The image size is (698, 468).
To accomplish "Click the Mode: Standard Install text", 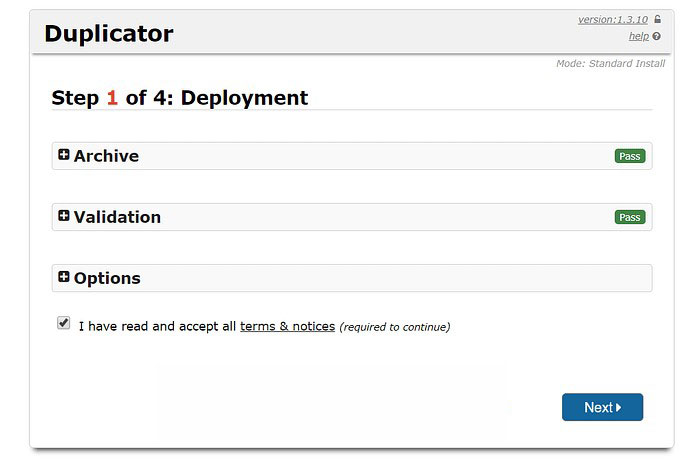I will pos(610,64).
